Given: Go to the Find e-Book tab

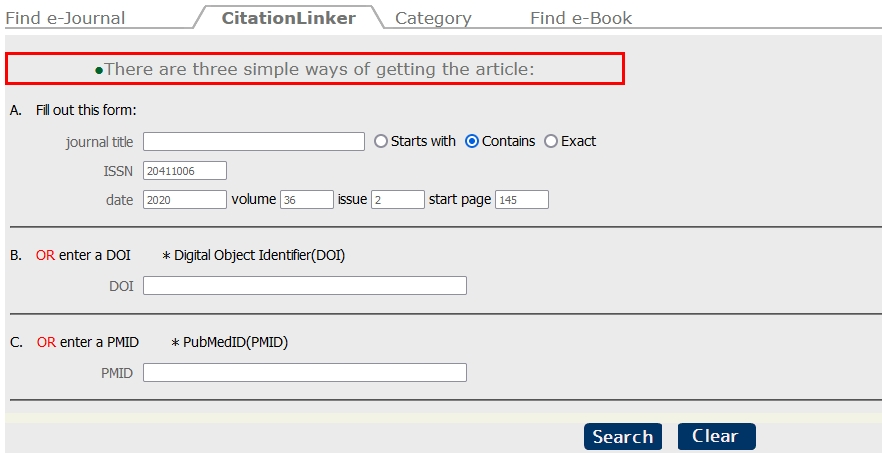Looking at the screenshot, I should (x=581, y=18).
